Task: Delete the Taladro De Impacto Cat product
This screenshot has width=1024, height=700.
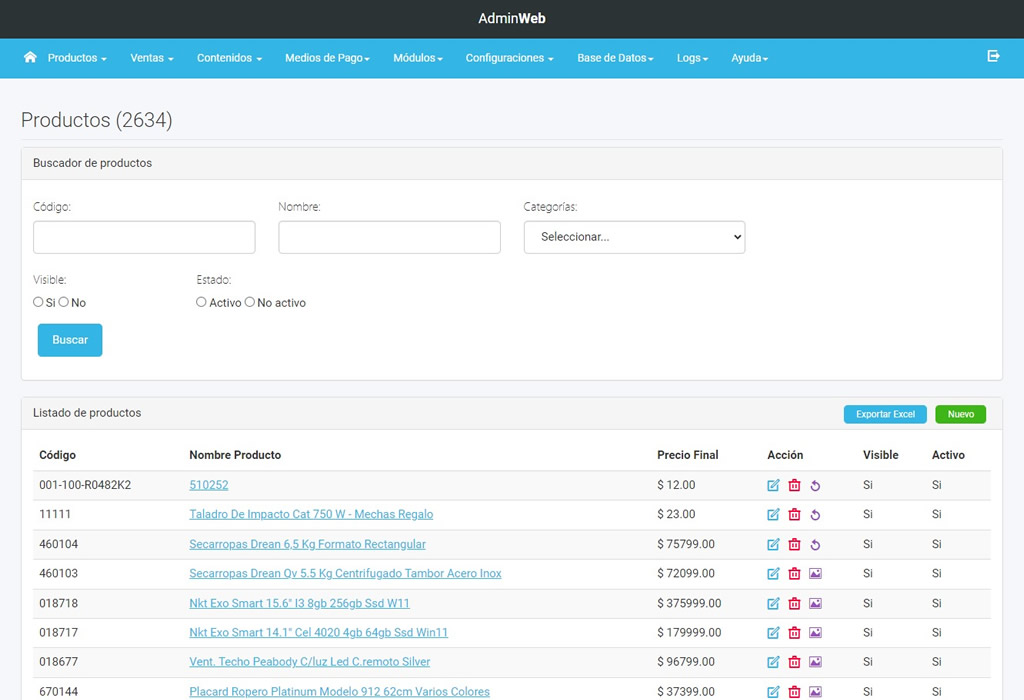Action: [x=794, y=515]
